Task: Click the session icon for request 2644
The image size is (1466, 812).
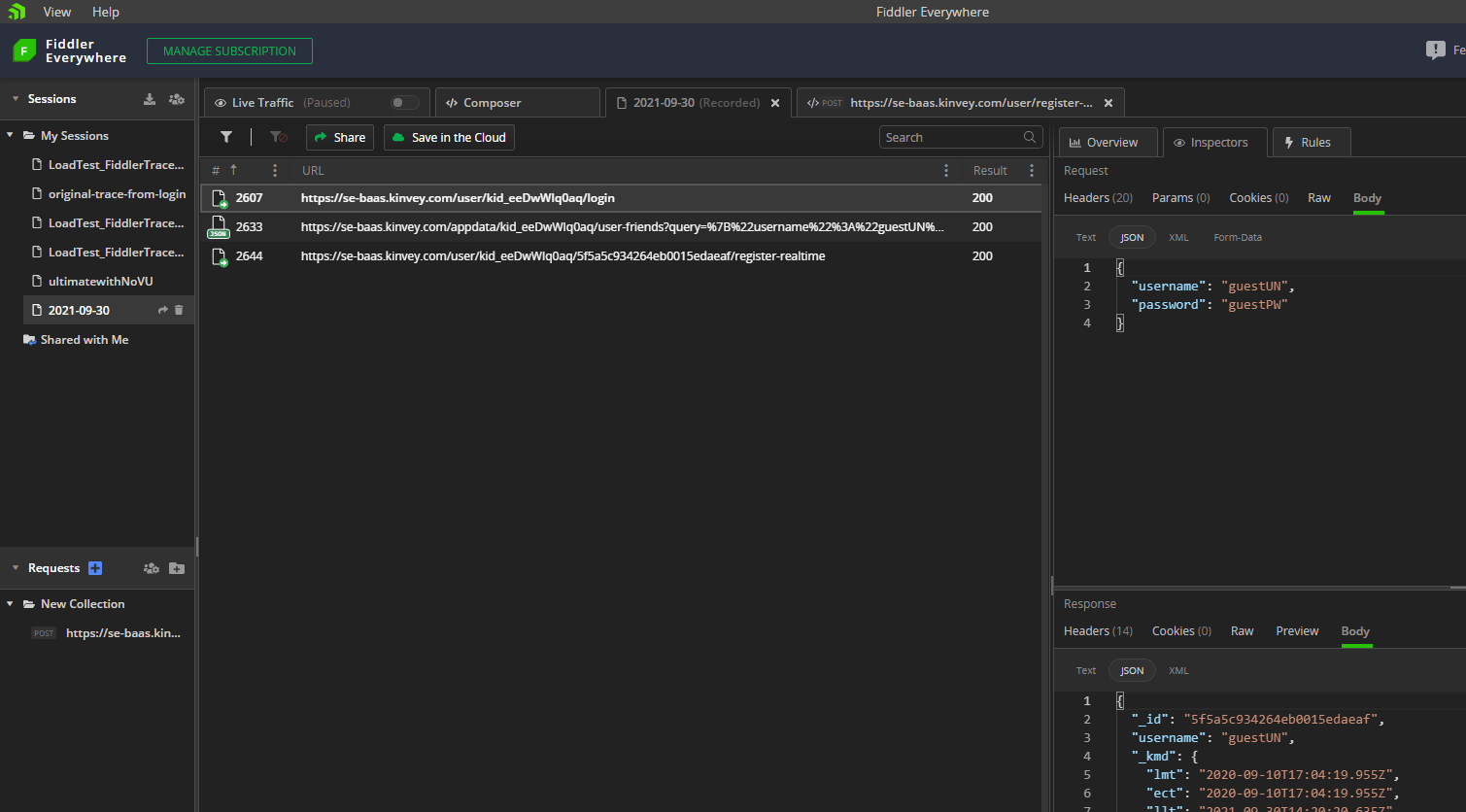Action: tap(219, 256)
